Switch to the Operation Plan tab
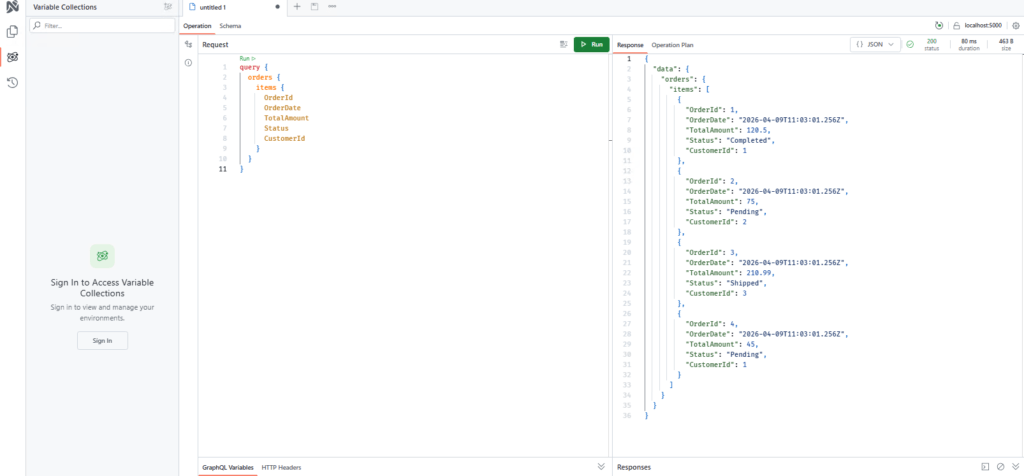This screenshot has height=476, width=1024. [x=672, y=45]
